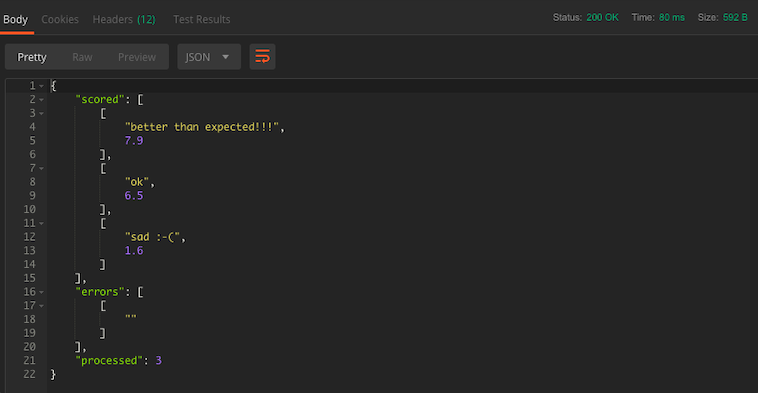
Task: Open the Cookies tab
Action: click(x=60, y=19)
